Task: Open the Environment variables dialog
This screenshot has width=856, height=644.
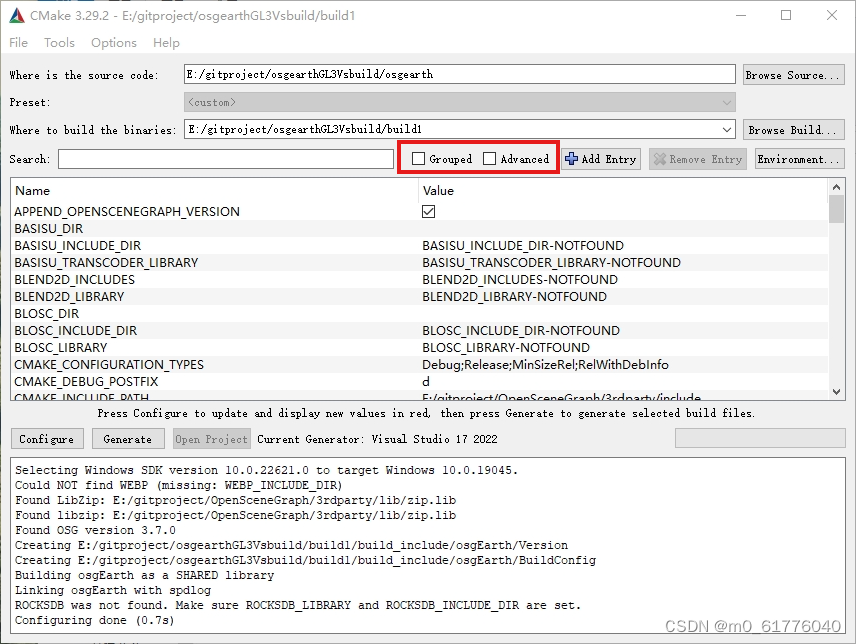Action: pos(797,158)
